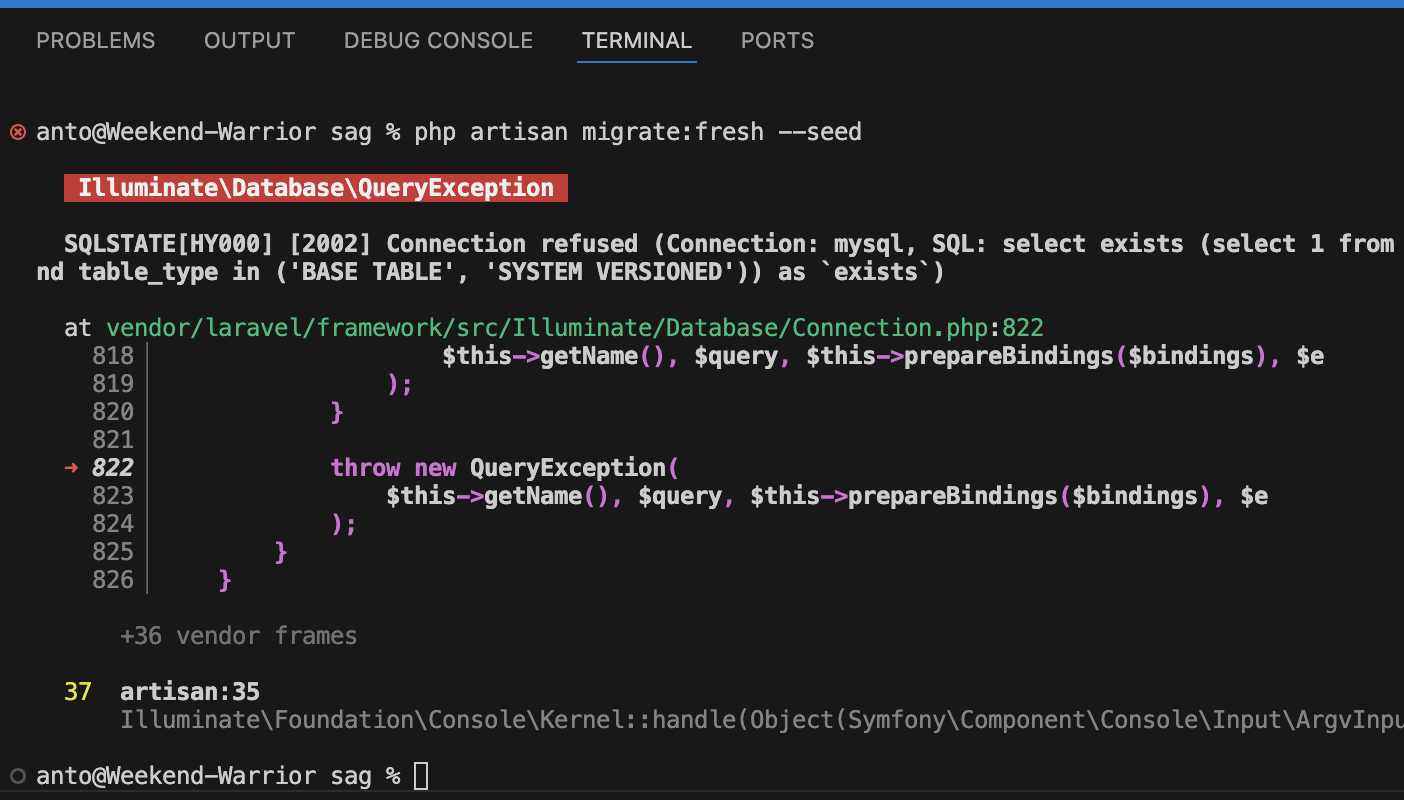
Task: Click the yellow frame number 37
Action: (78, 692)
